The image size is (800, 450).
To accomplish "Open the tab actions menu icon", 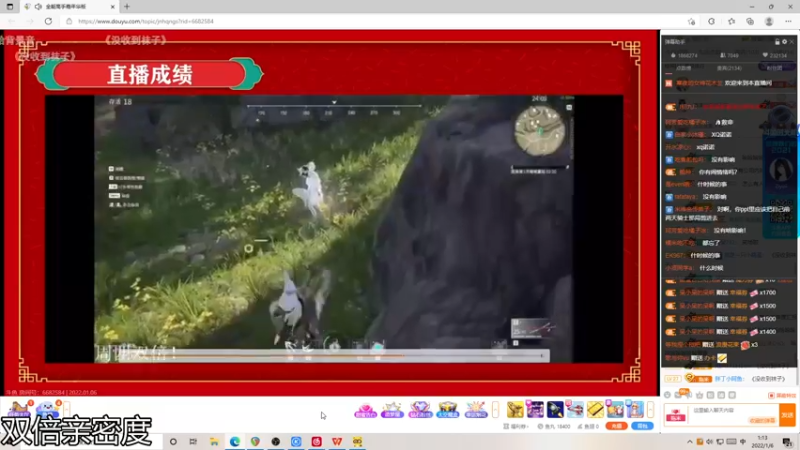I will click(10, 7).
